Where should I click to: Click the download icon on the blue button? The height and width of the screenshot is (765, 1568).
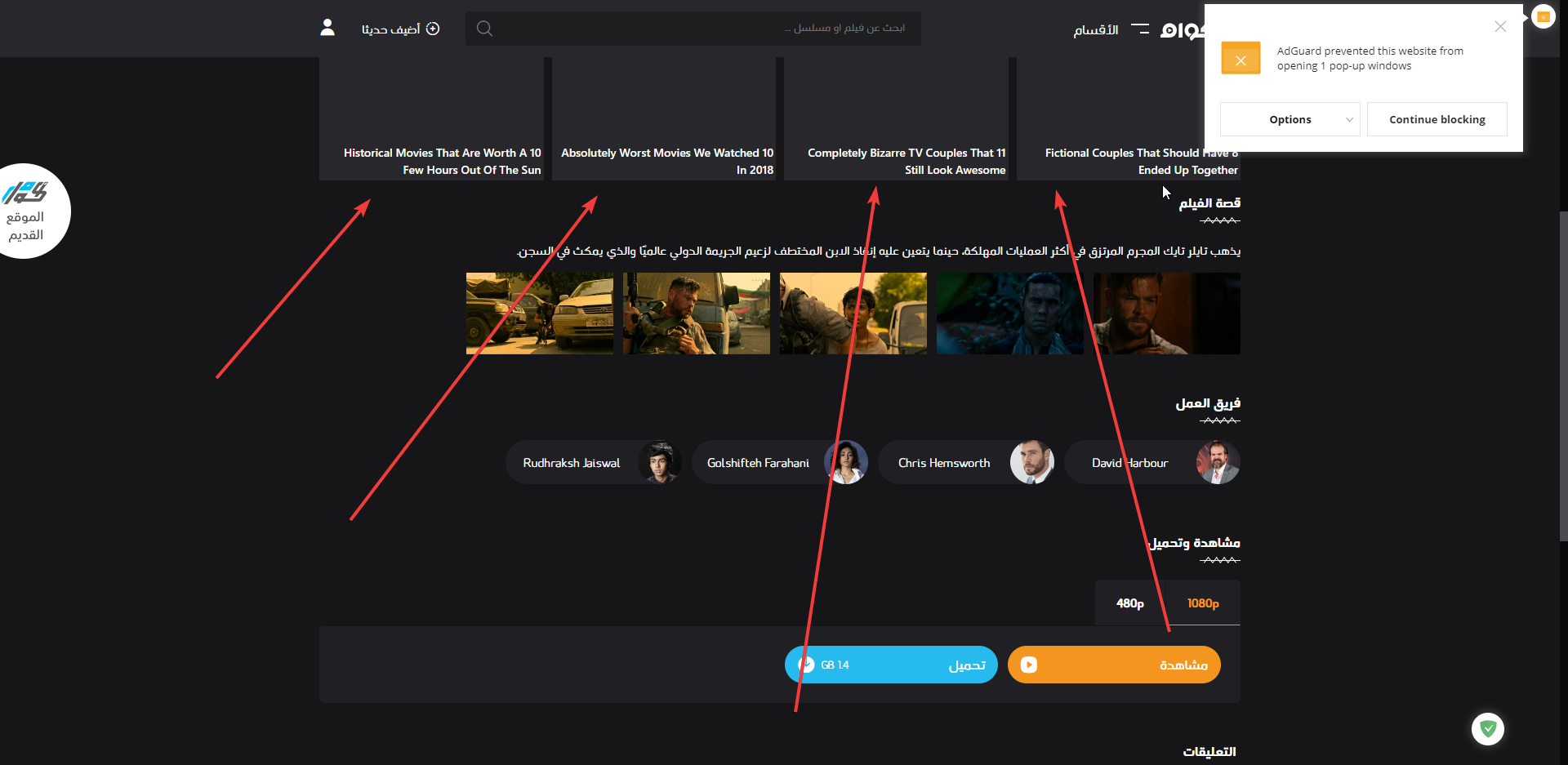point(806,665)
